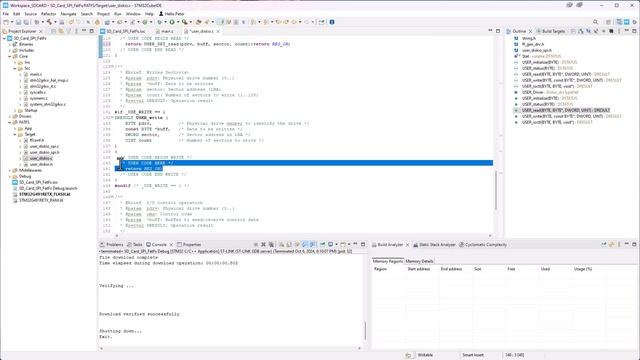Open the File menu

[x=6, y=14]
